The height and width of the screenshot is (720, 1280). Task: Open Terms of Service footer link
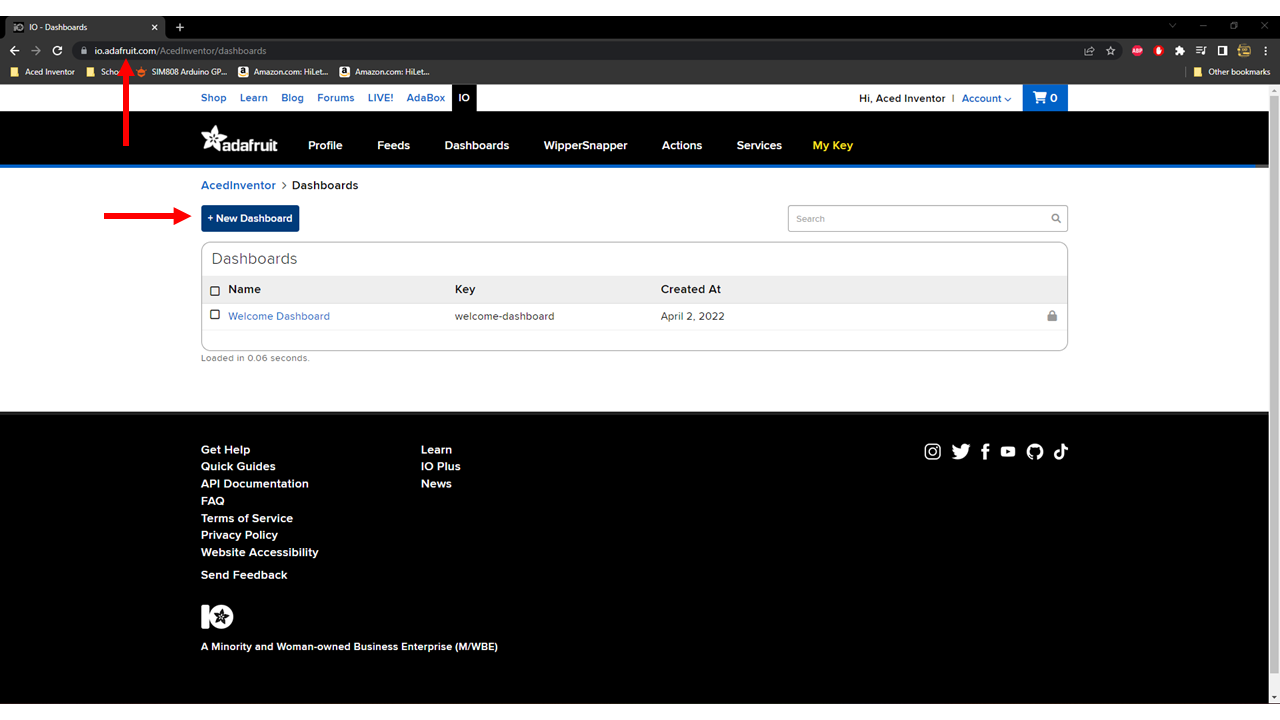tap(247, 518)
